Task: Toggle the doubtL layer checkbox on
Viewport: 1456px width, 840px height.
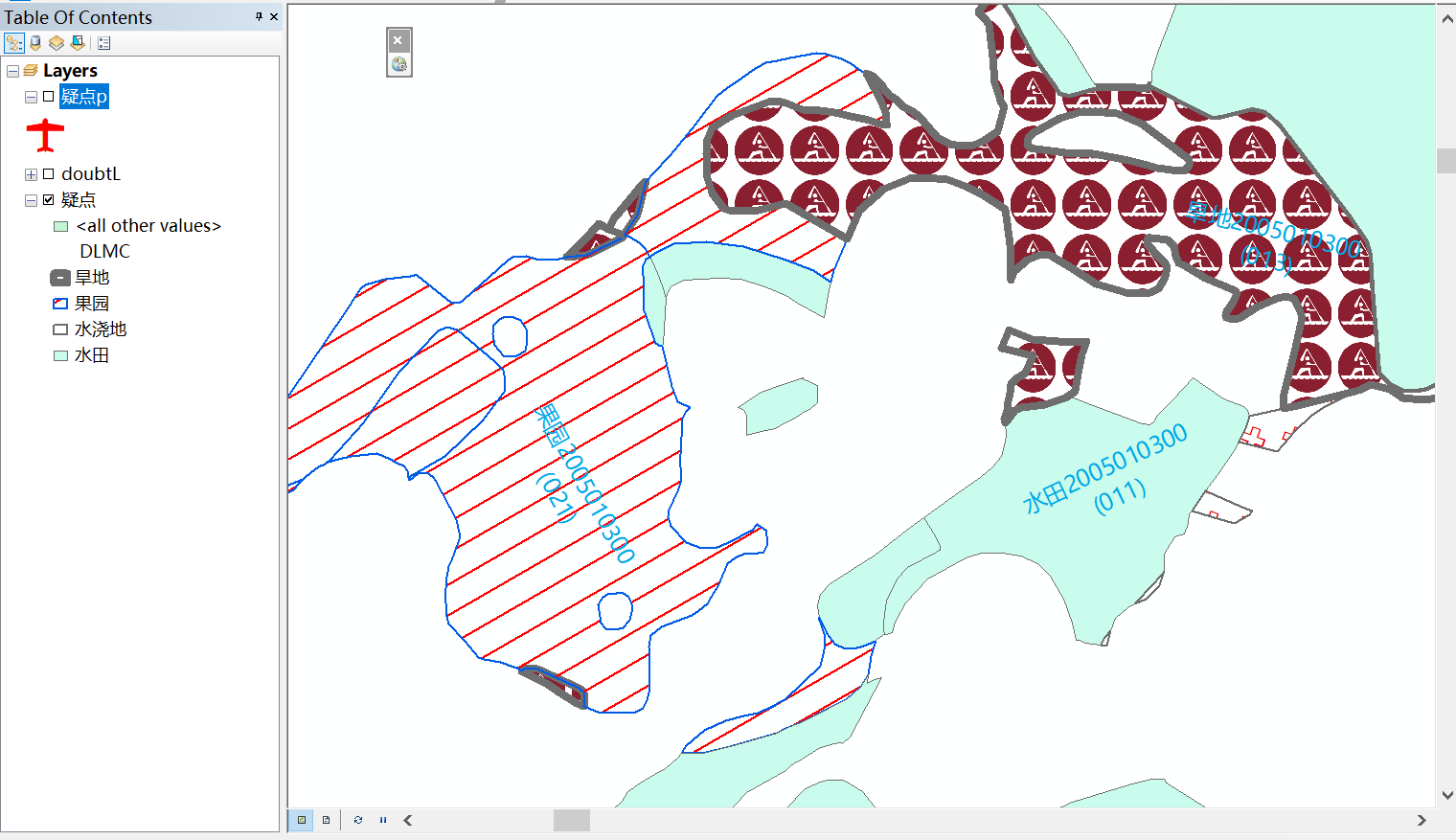Action: click(48, 173)
